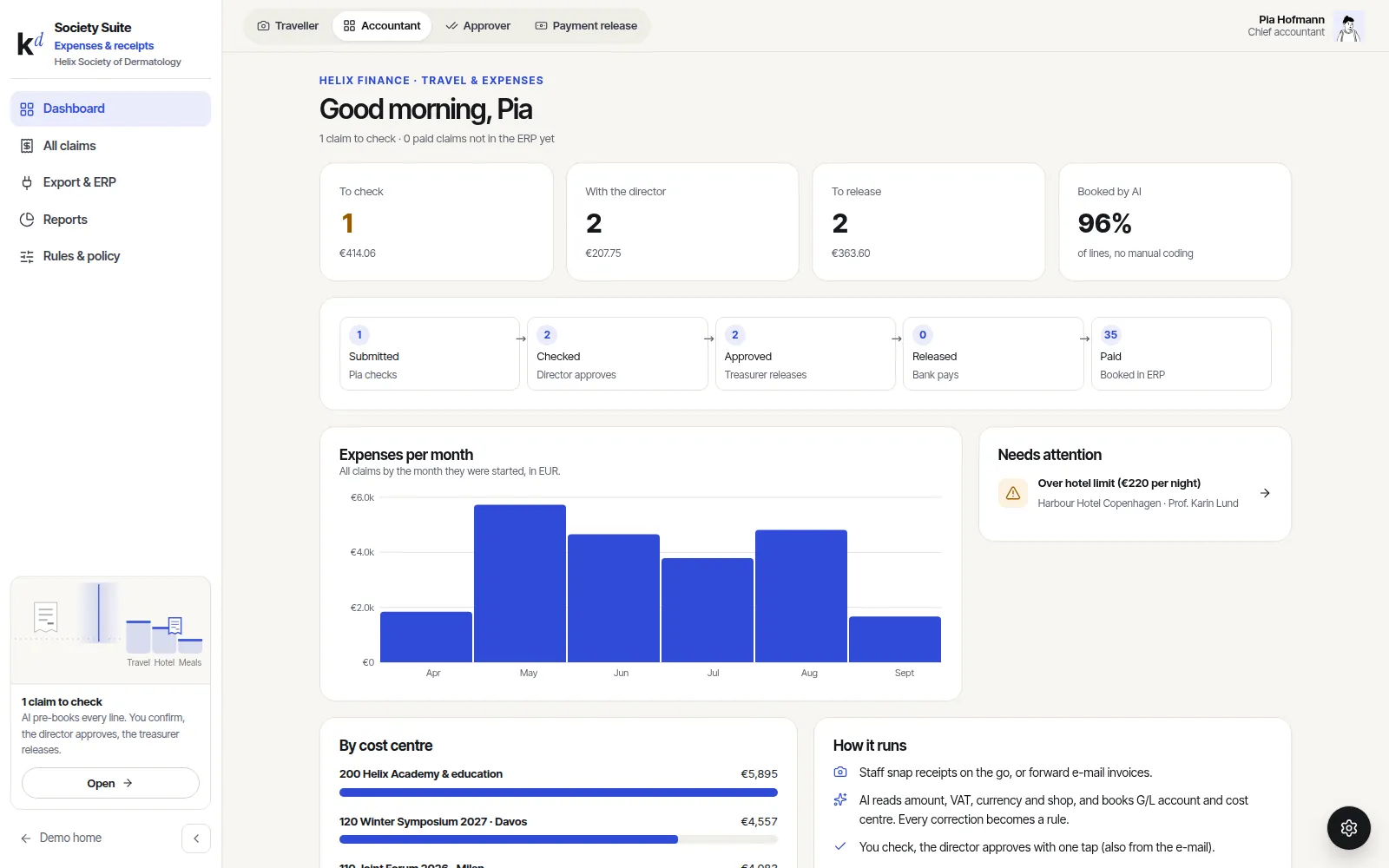Open settings with the floating gear button
This screenshot has width=1389, height=868.
(1348, 827)
